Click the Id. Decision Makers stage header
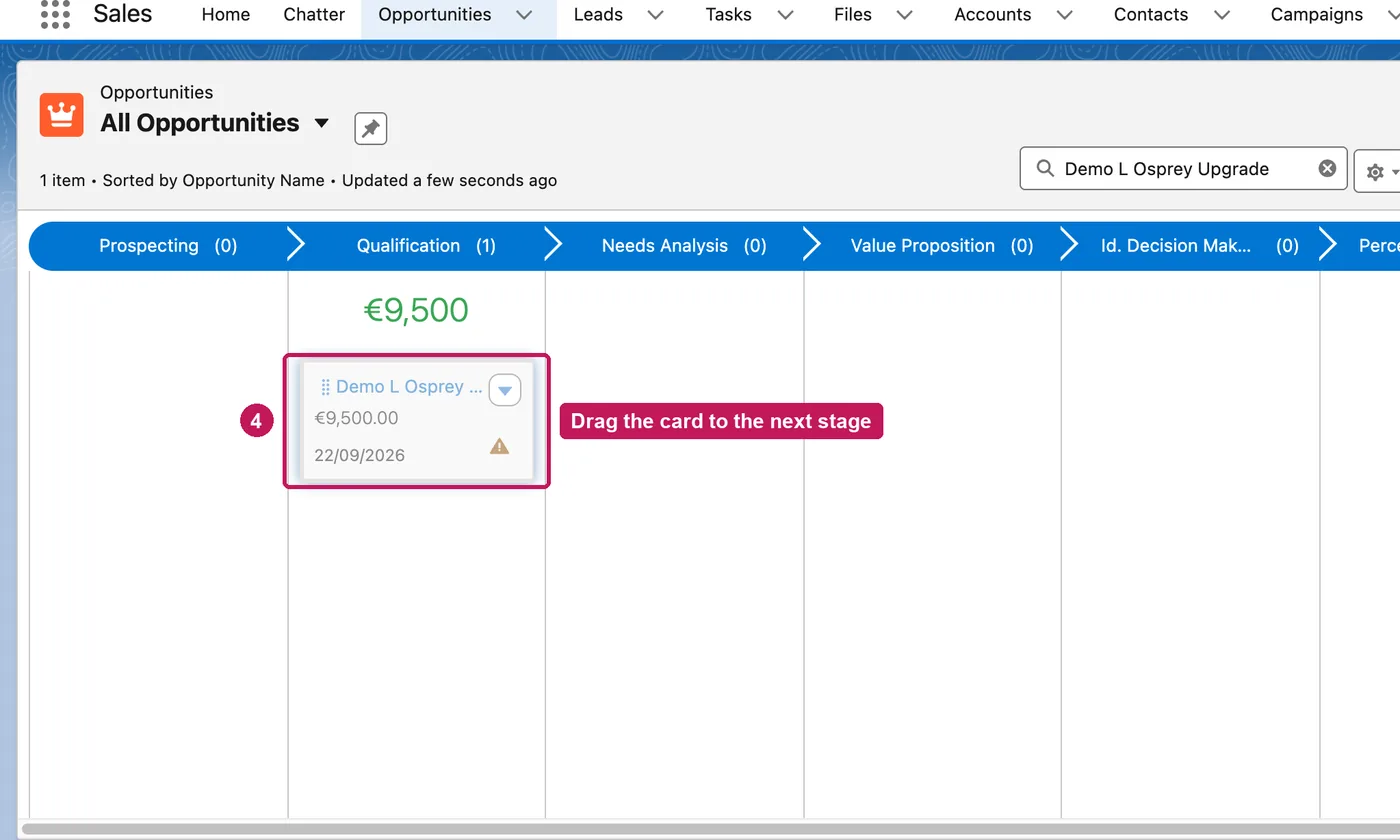 pos(1199,246)
